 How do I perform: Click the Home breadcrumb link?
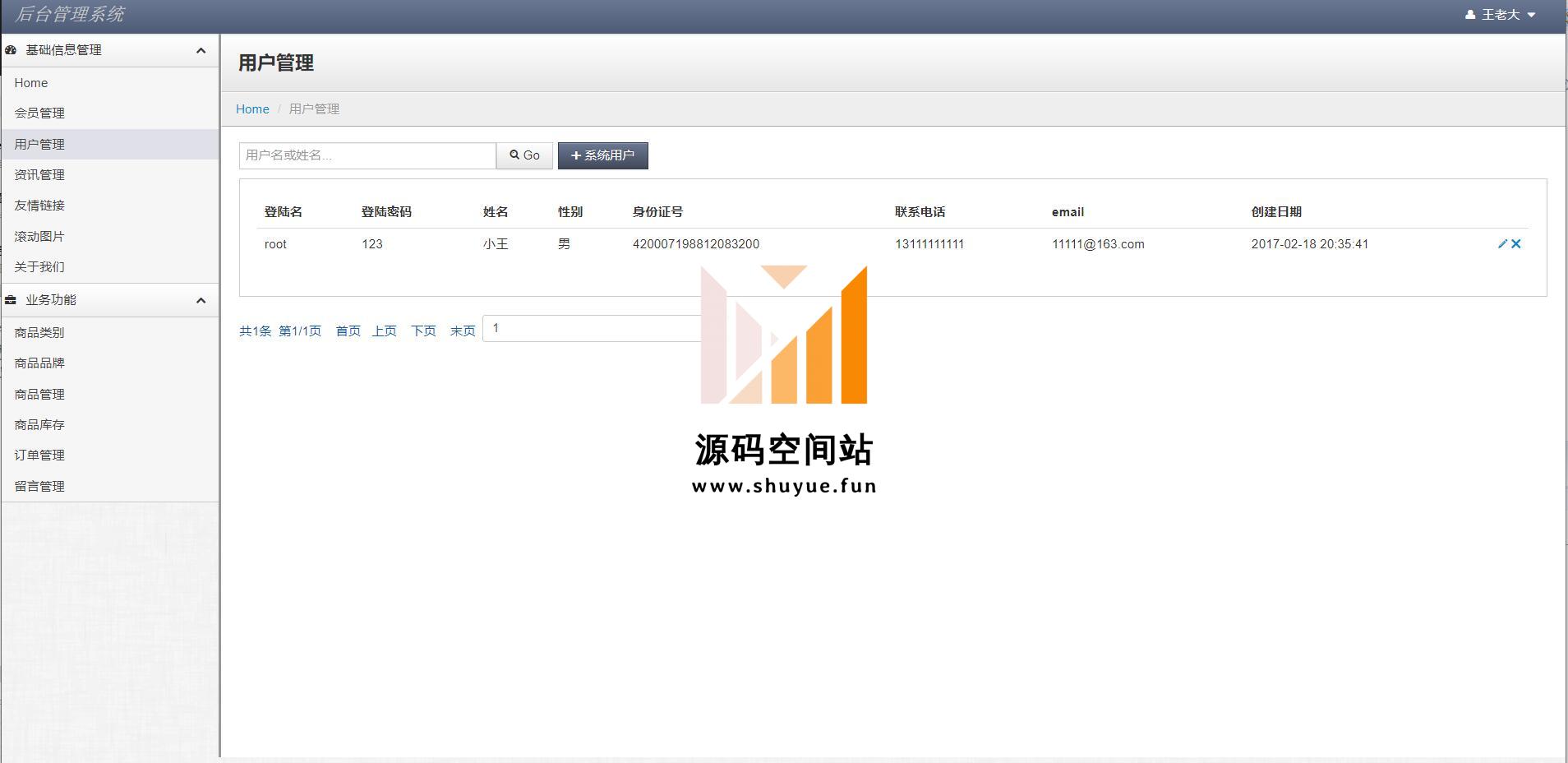tap(252, 109)
